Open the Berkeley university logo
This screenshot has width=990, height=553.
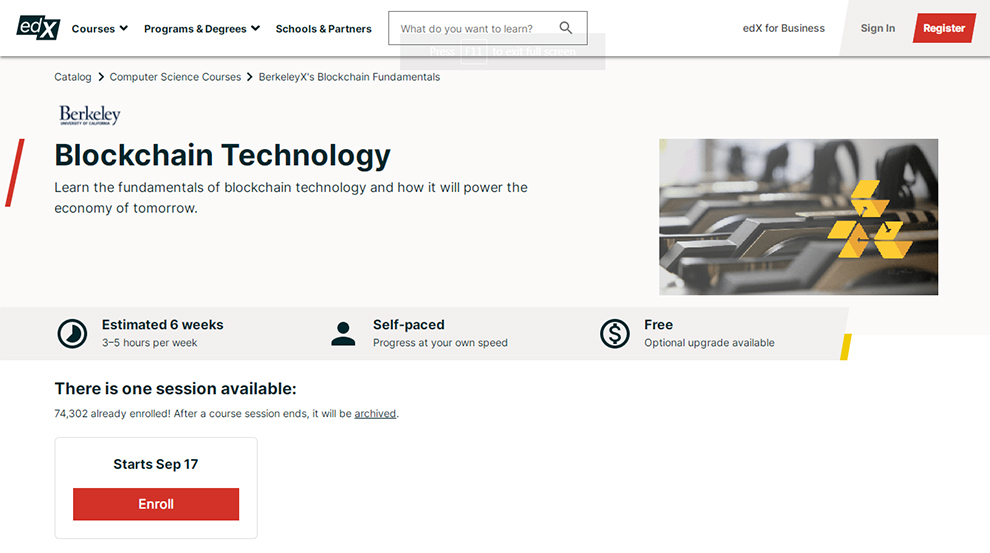point(90,115)
